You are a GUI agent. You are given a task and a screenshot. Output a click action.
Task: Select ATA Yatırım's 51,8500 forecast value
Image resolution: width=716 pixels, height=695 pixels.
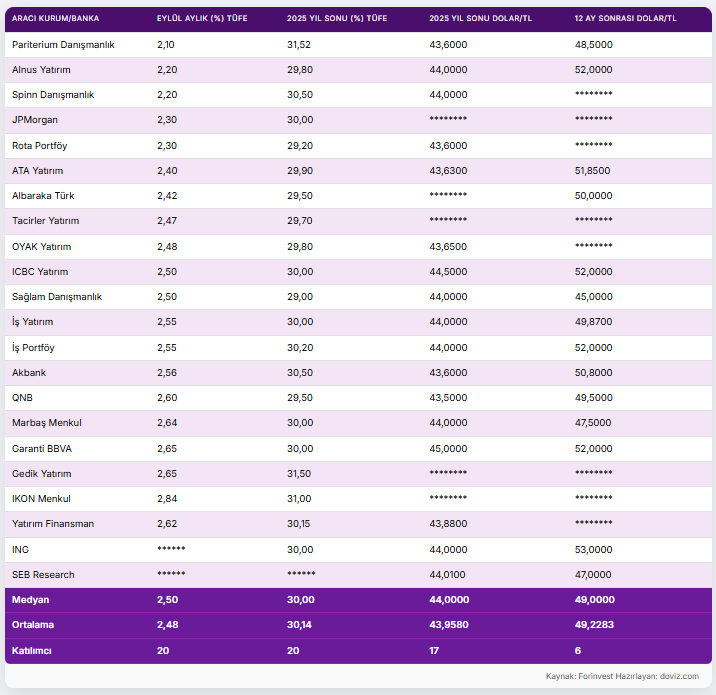[593, 171]
